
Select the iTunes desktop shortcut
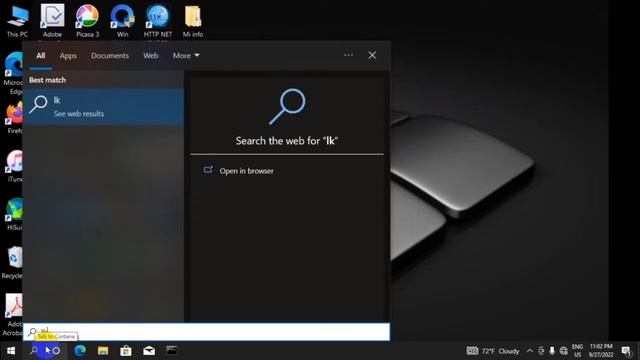pyautogui.click(x=14, y=166)
